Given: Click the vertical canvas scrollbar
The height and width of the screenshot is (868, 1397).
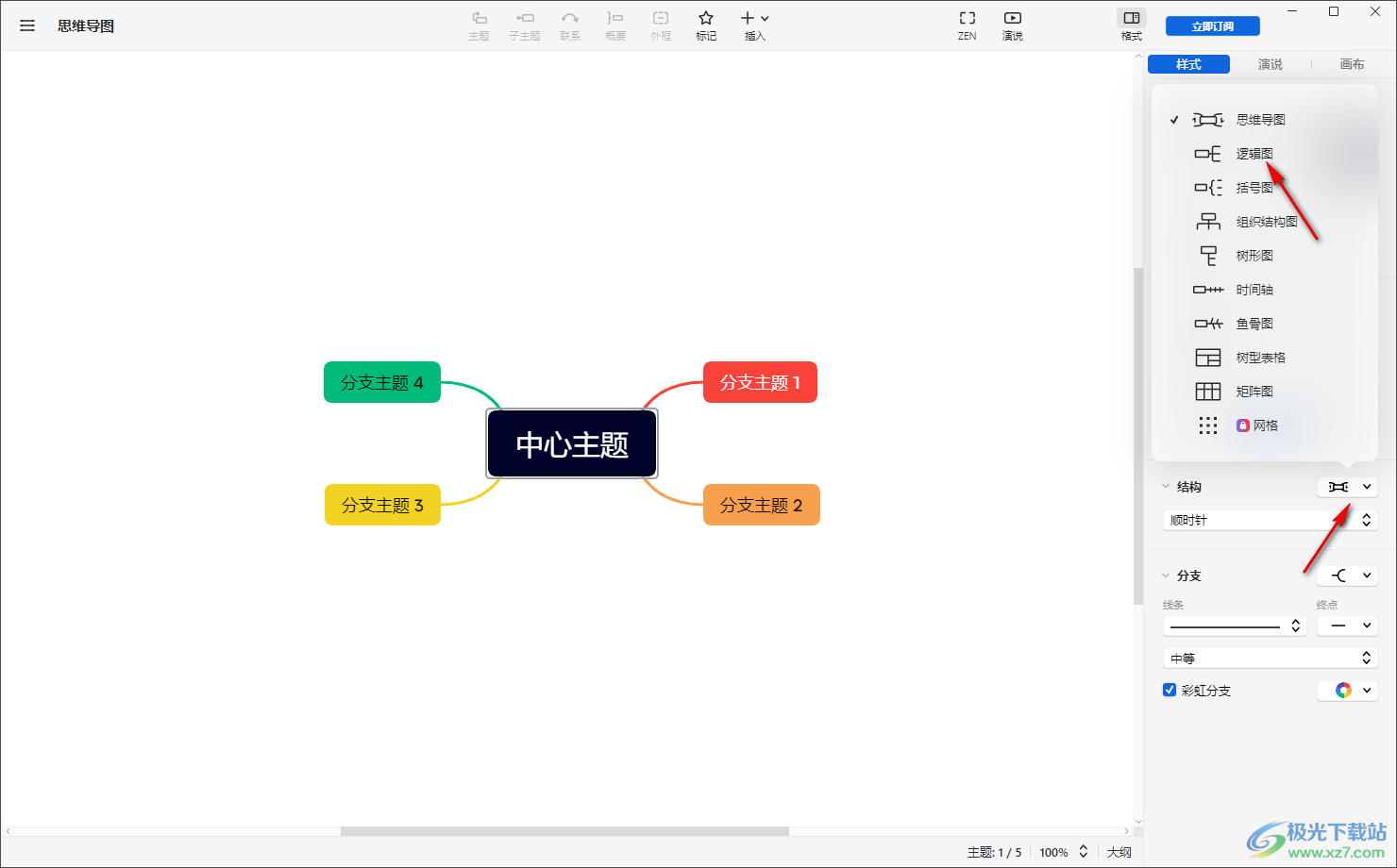Looking at the screenshot, I should click(x=1138, y=436).
